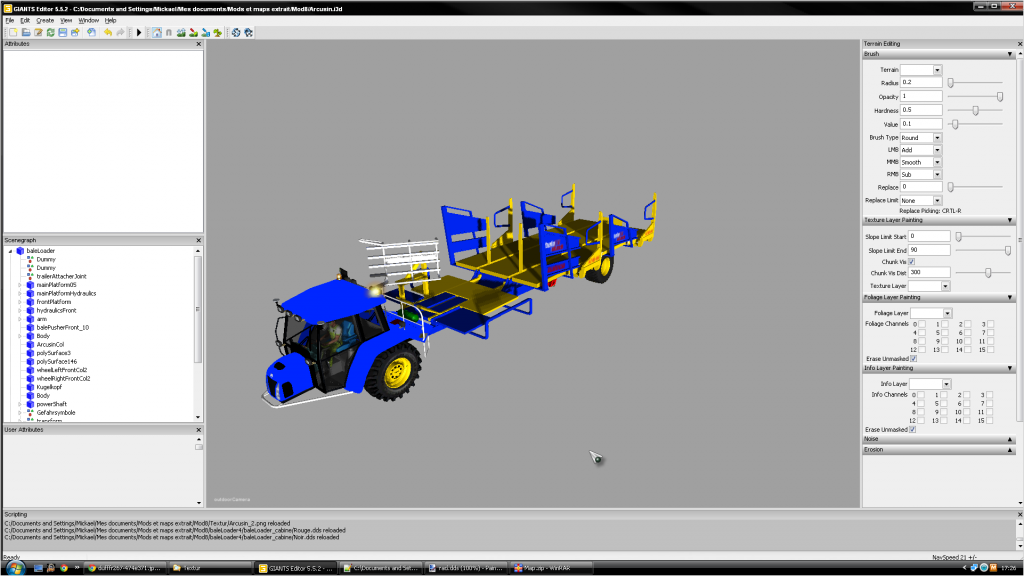
Task: Click the Windows Start button
Action: pos(14,568)
